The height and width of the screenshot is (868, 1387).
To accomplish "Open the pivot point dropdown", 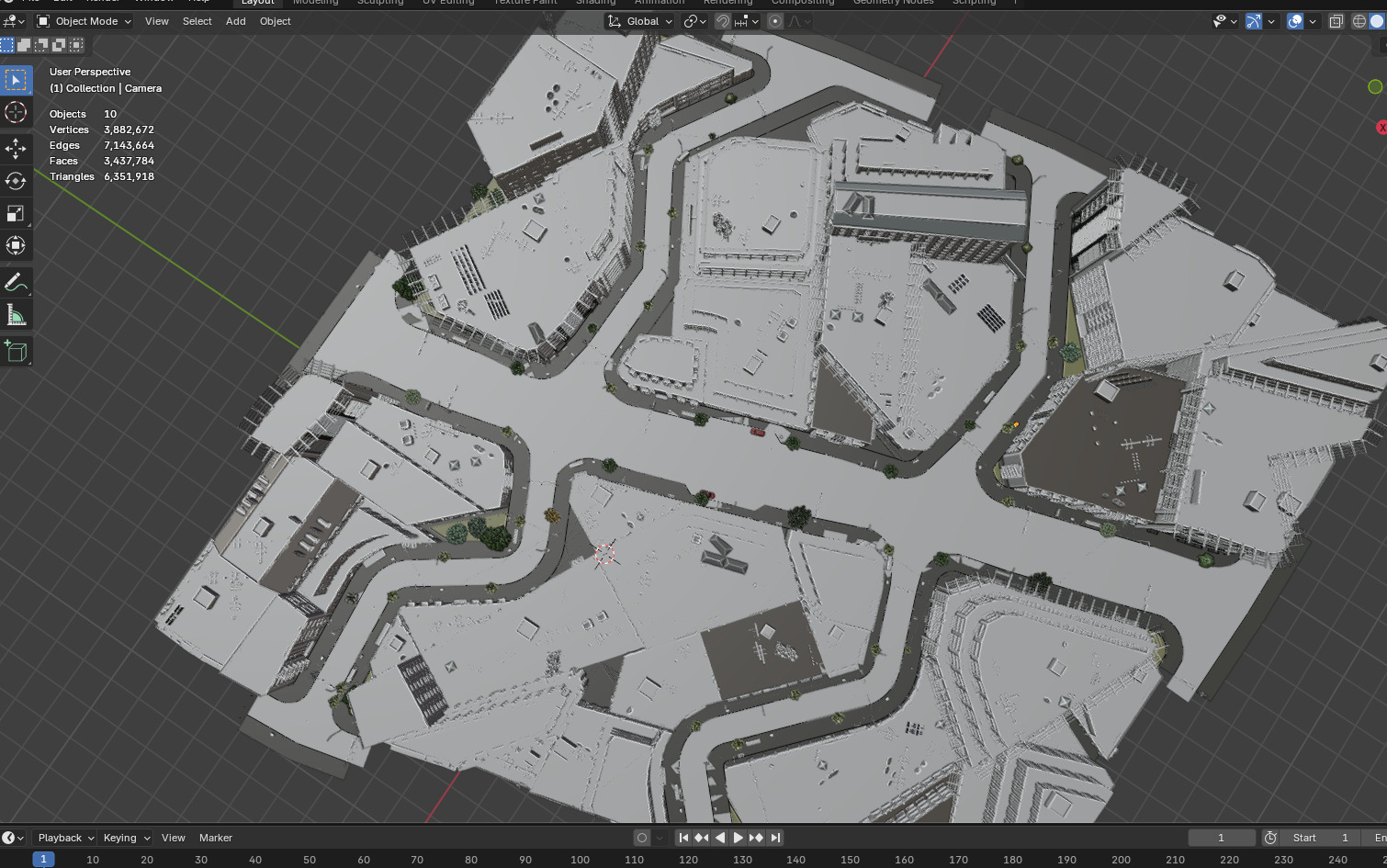I will pos(695,21).
